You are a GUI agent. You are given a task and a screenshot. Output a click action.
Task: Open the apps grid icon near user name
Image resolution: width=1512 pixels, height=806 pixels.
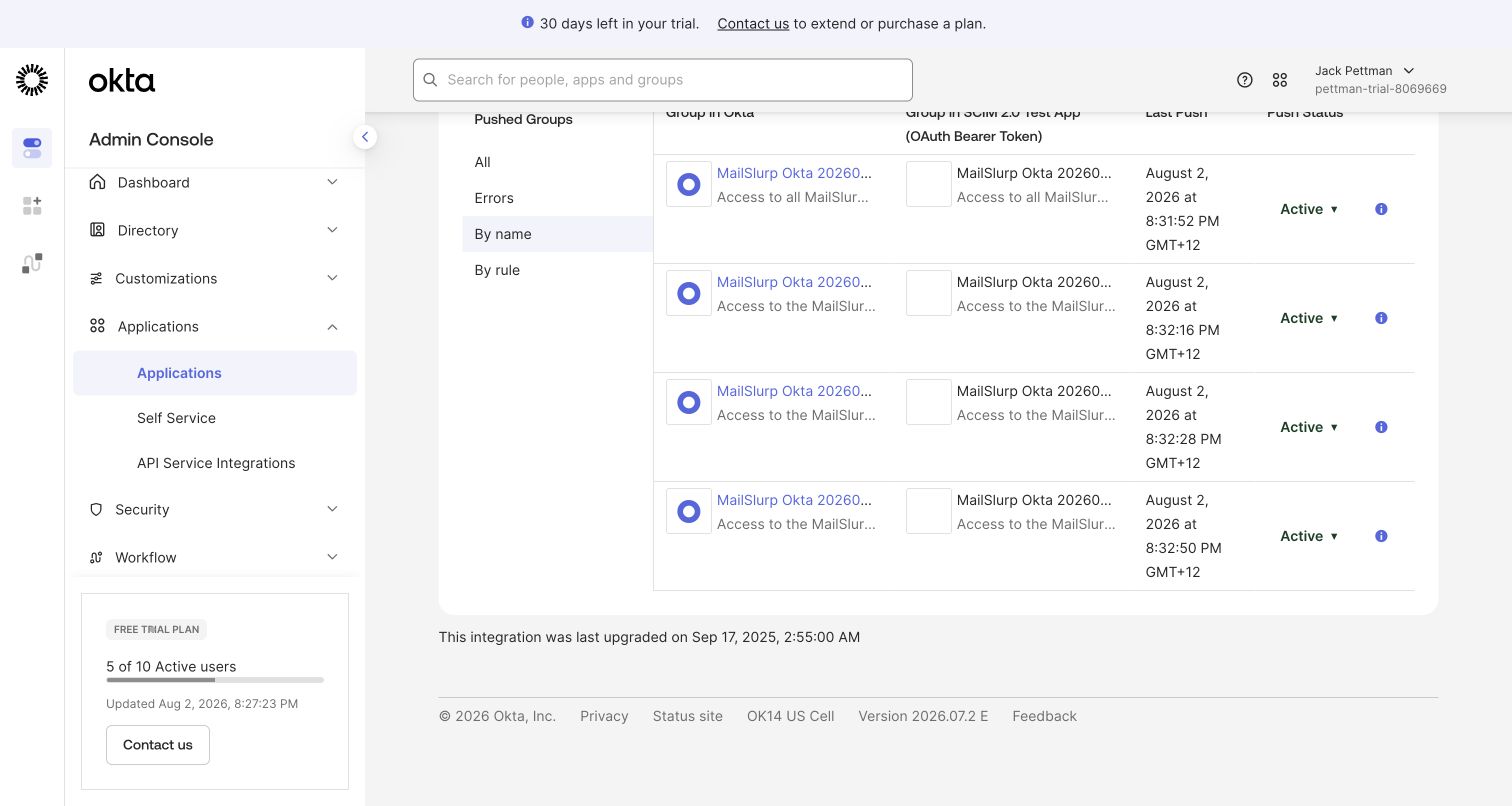click(x=1280, y=80)
